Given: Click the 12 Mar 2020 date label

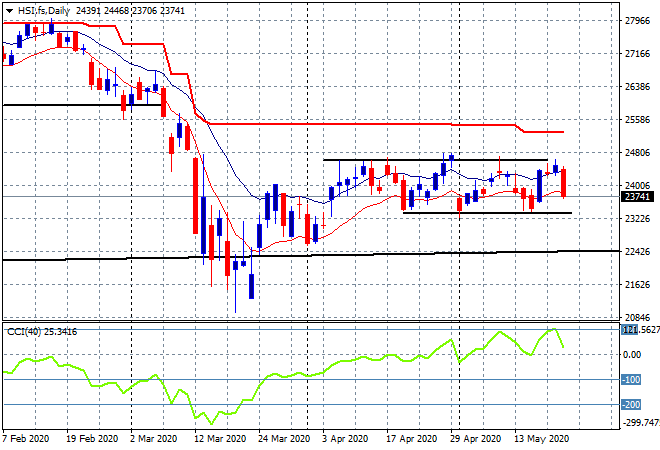Looking at the screenshot, I should (x=220, y=439).
